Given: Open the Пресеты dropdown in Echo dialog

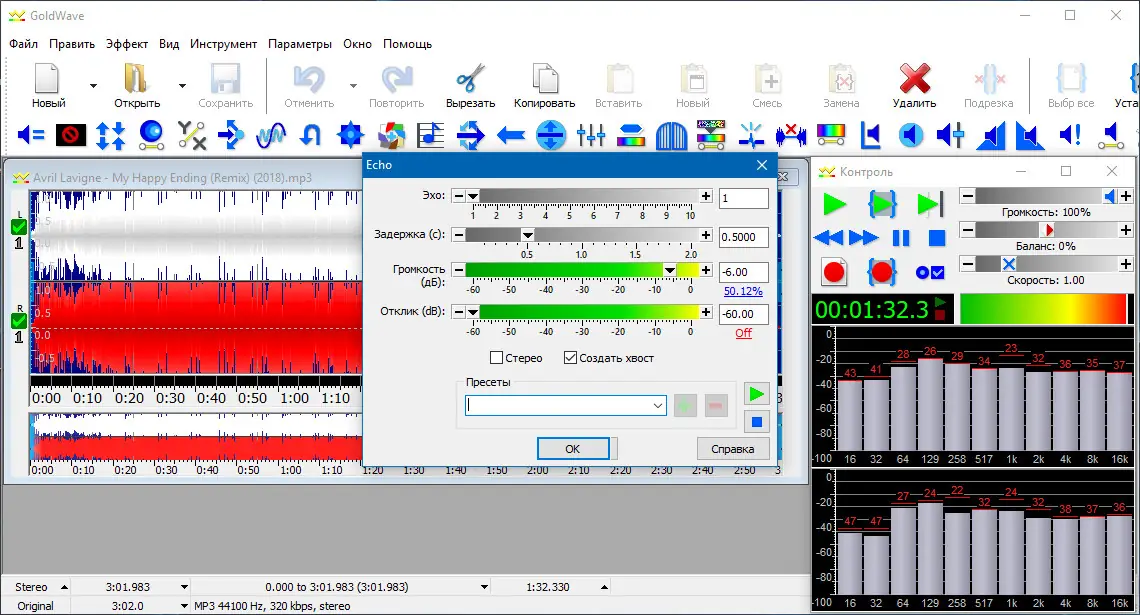Looking at the screenshot, I should coord(658,405).
